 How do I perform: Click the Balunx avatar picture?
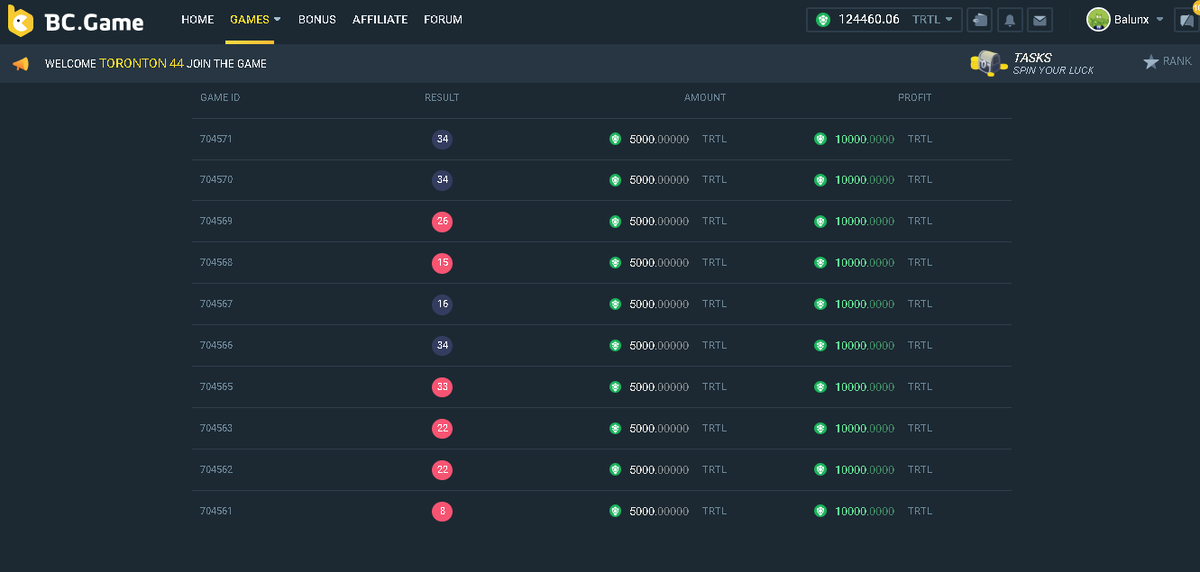(x=1098, y=19)
